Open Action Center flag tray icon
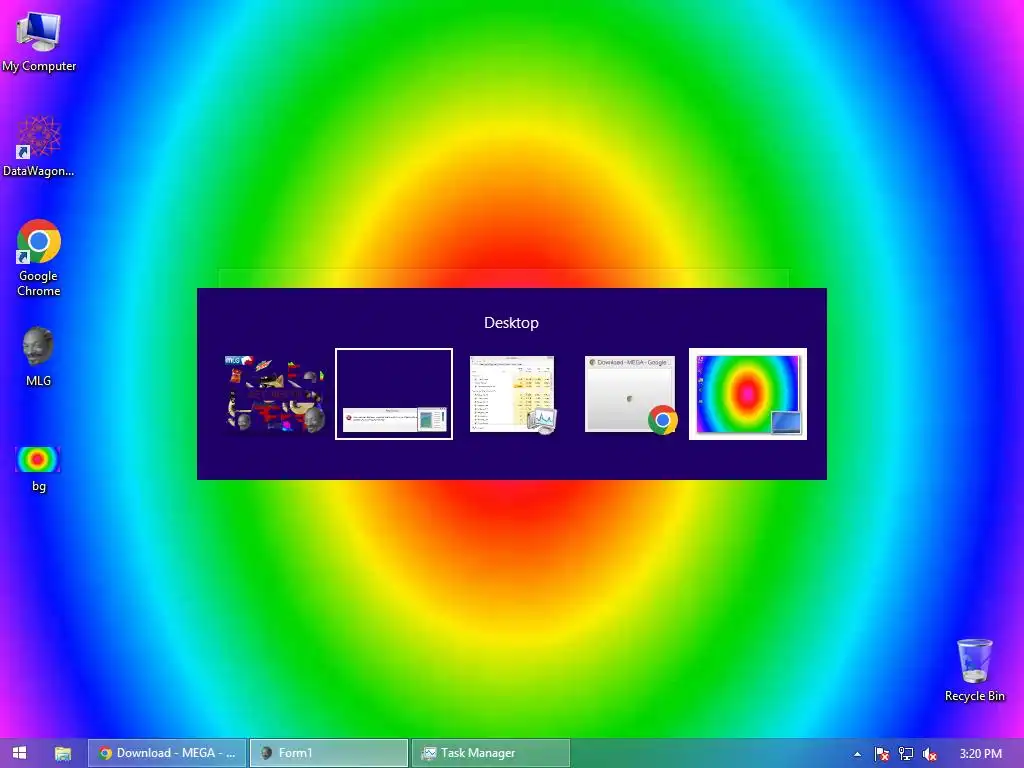 tap(882, 754)
